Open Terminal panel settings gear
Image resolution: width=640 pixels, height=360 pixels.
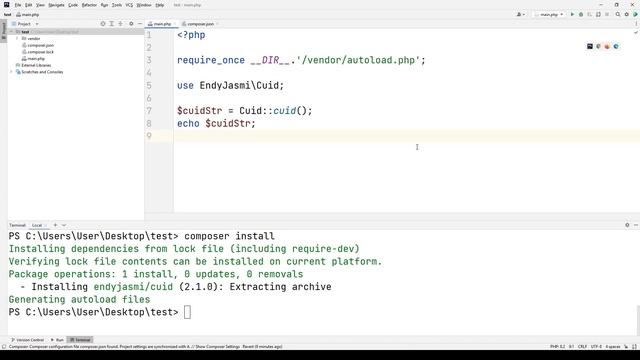pyautogui.click(x=627, y=225)
